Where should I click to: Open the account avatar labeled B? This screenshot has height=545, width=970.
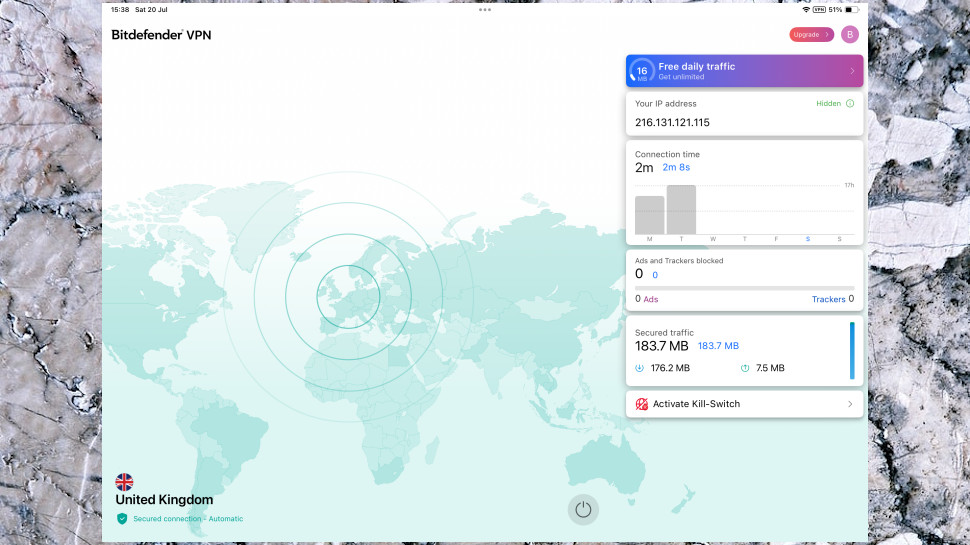click(849, 35)
